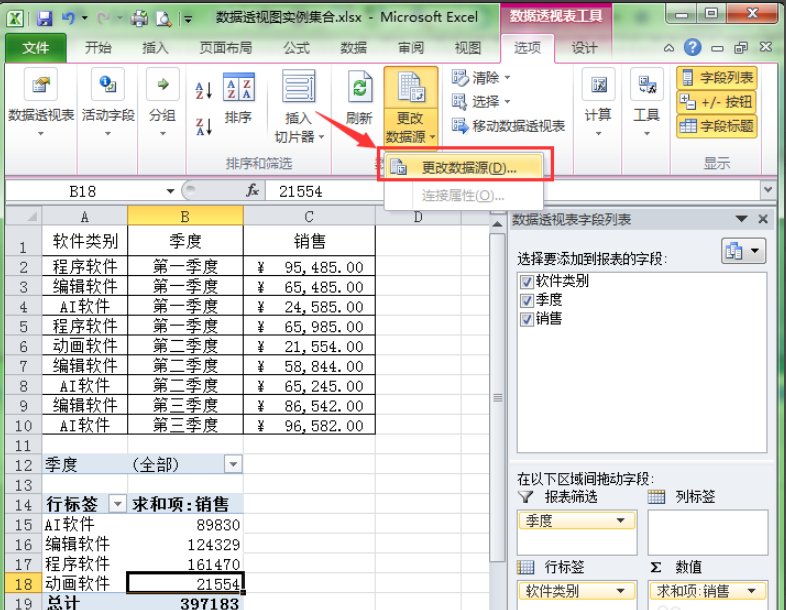The height and width of the screenshot is (610, 786).
Task: Click the quick print icon in title bar
Action: pos(139,19)
